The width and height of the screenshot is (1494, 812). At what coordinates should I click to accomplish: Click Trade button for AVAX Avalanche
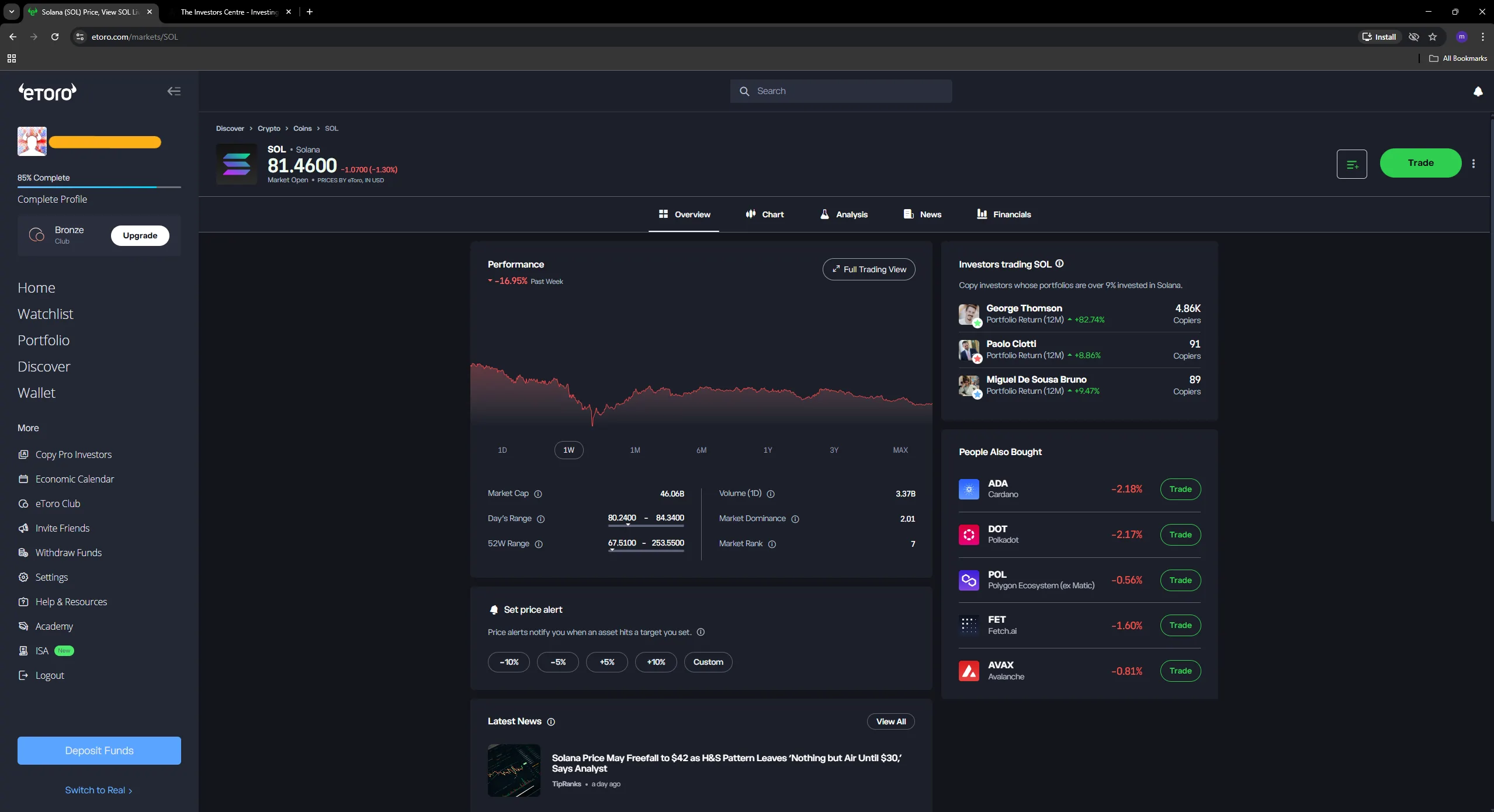(1180, 671)
